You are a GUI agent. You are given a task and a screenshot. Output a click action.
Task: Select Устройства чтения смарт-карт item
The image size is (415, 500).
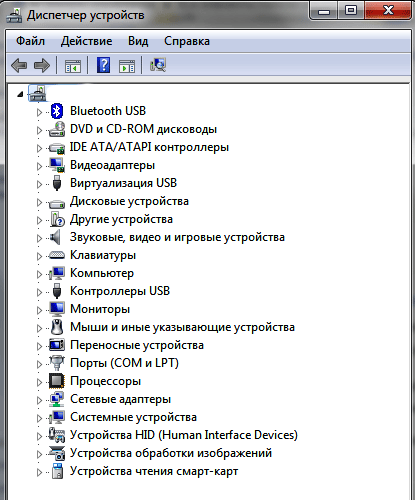[x=154, y=471]
